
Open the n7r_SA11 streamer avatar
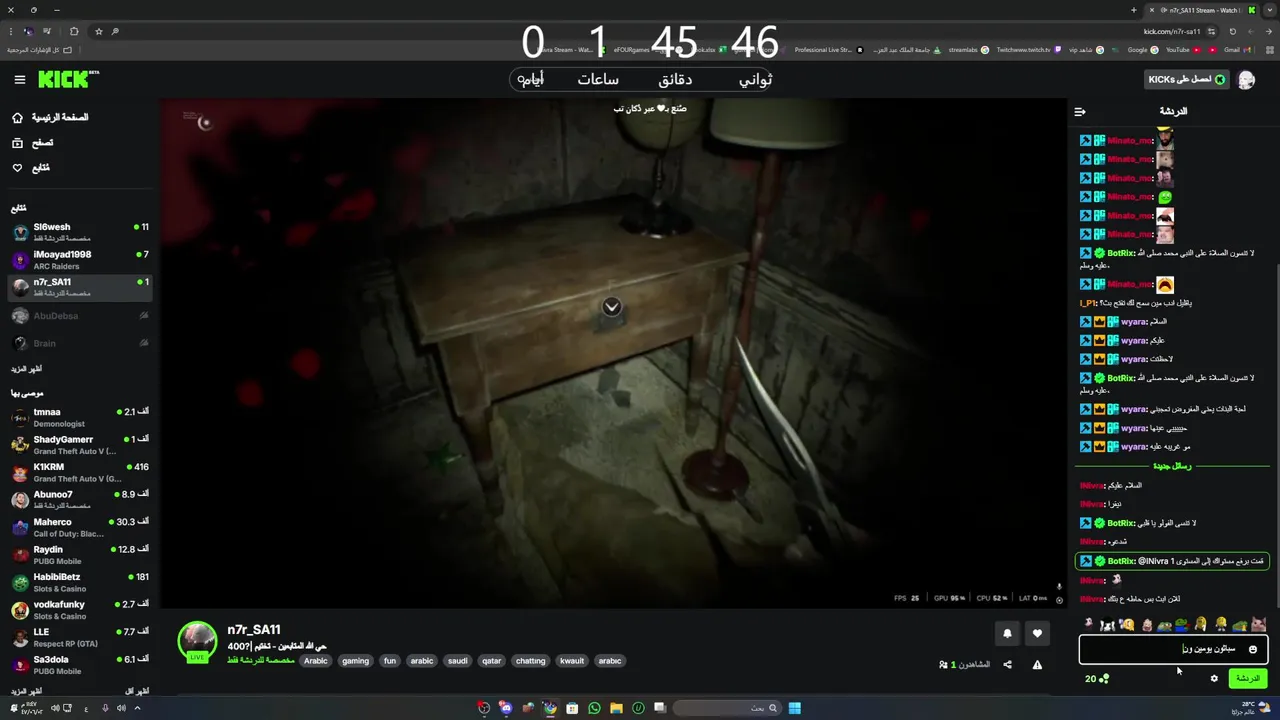[x=197, y=642]
